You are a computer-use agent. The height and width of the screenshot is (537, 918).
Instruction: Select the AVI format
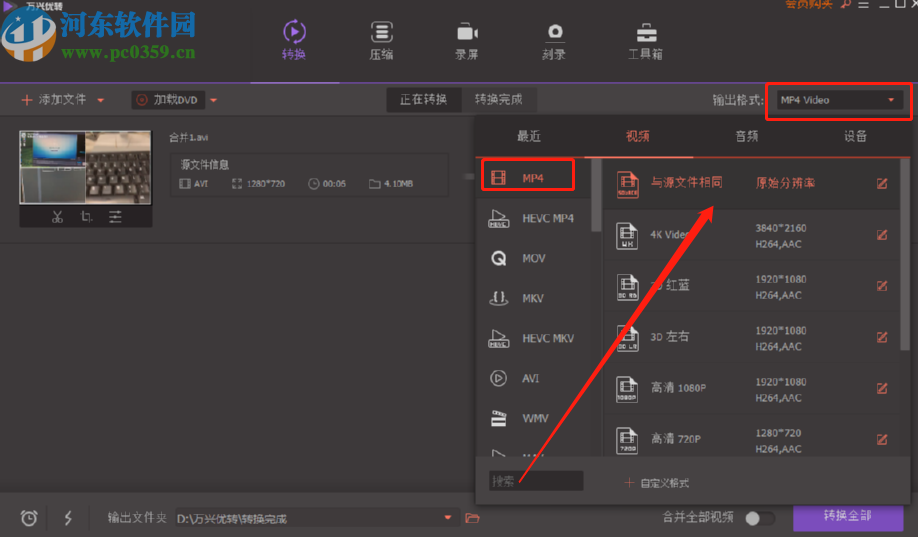(x=533, y=378)
